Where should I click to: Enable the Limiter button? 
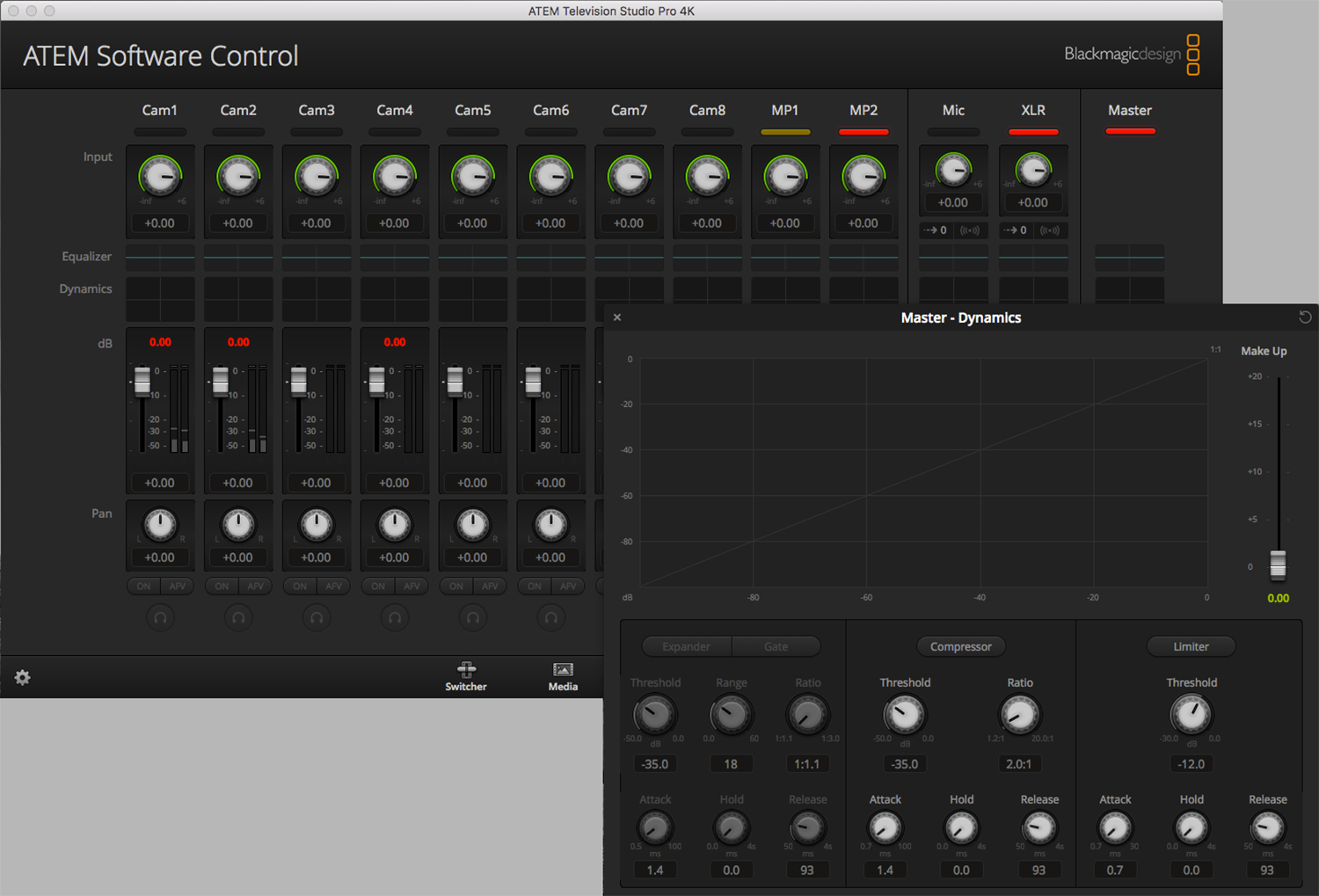[1191, 646]
